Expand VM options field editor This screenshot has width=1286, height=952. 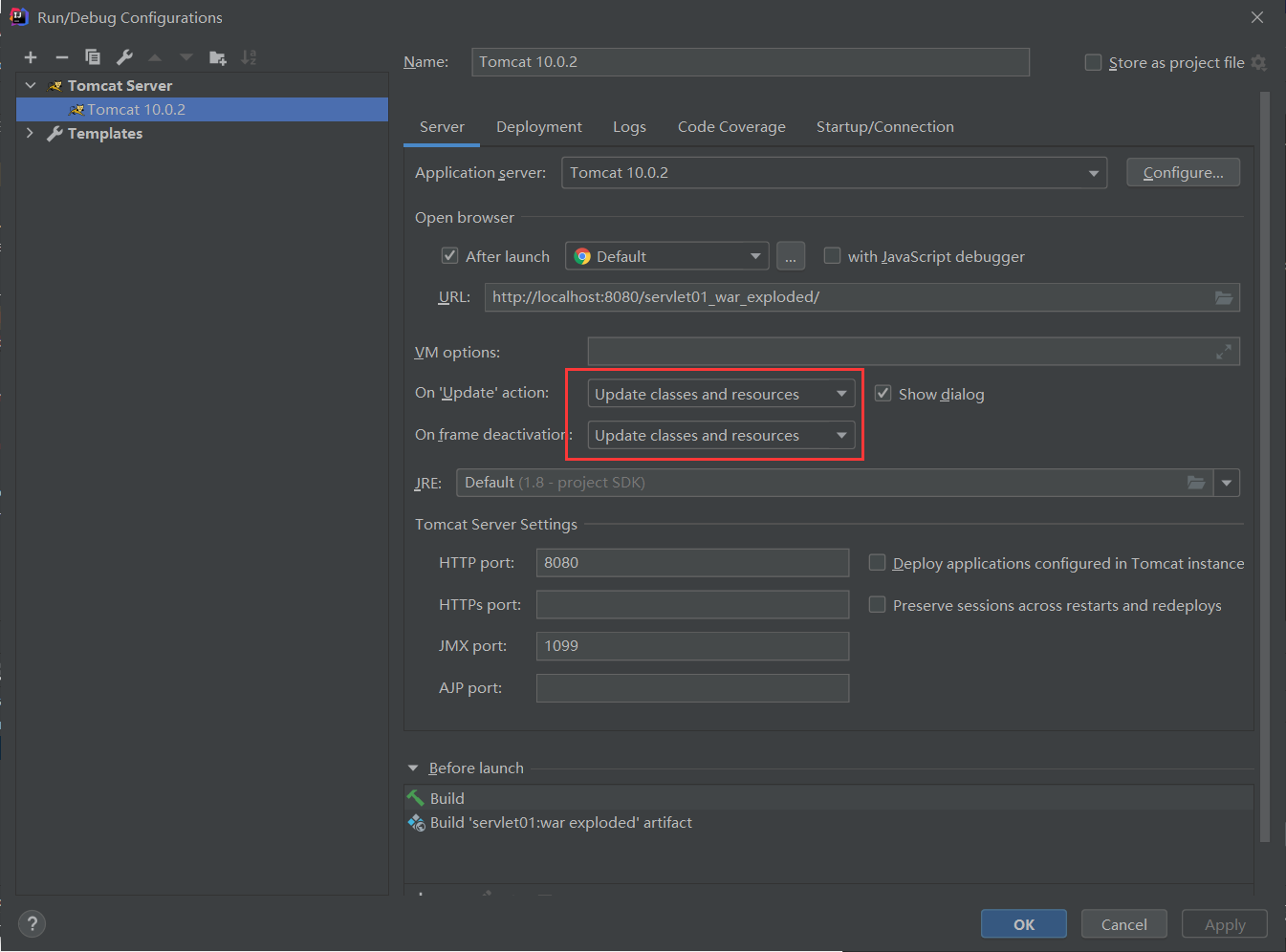[1224, 352]
